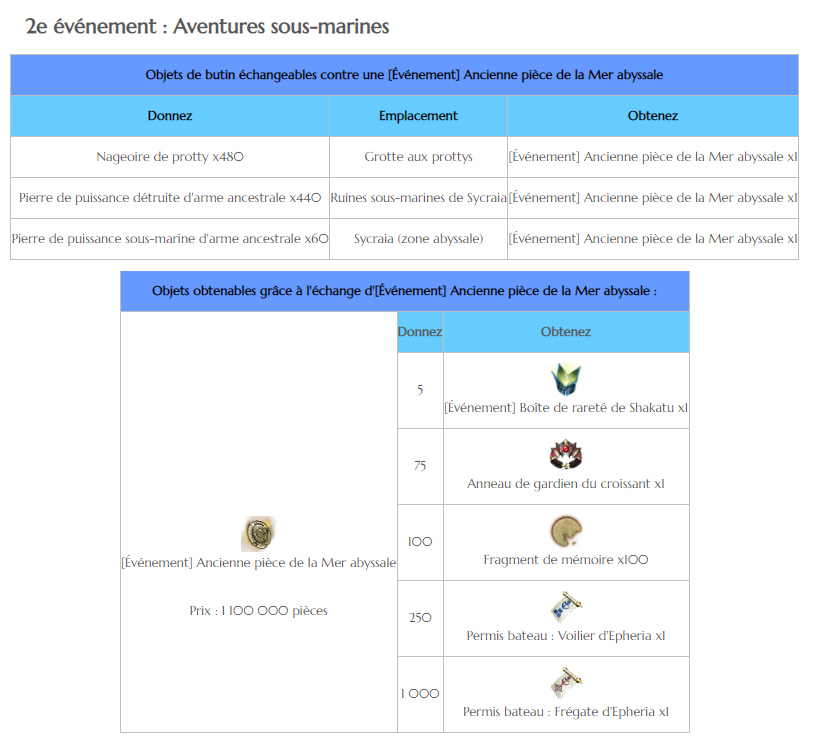Click the reward cell in the Ruines sous-marines row
Viewport: 815px width, 742px height.
pyautogui.click(x=653, y=198)
